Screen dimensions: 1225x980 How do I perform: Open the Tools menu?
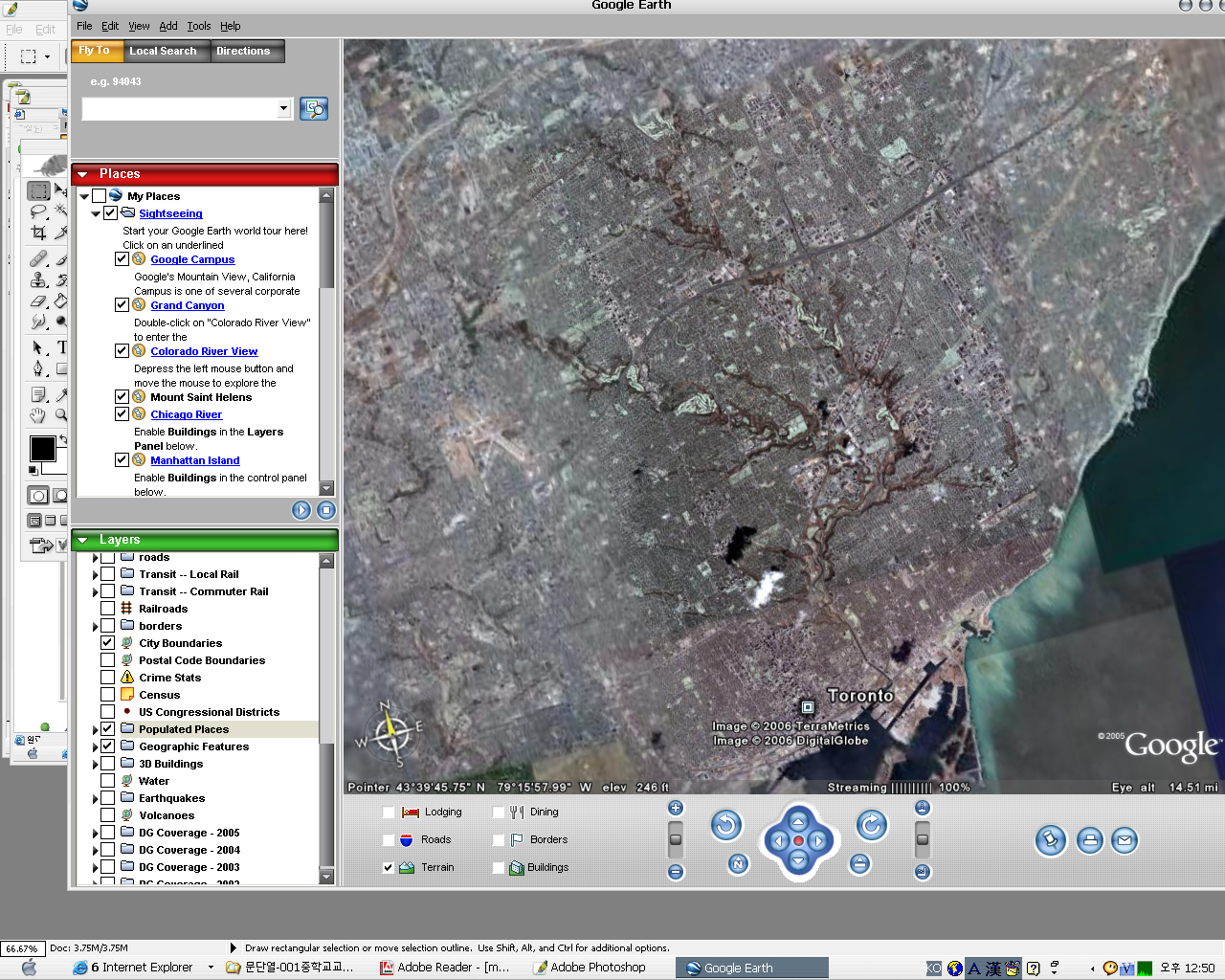pyautogui.click(x=198, y=26)
